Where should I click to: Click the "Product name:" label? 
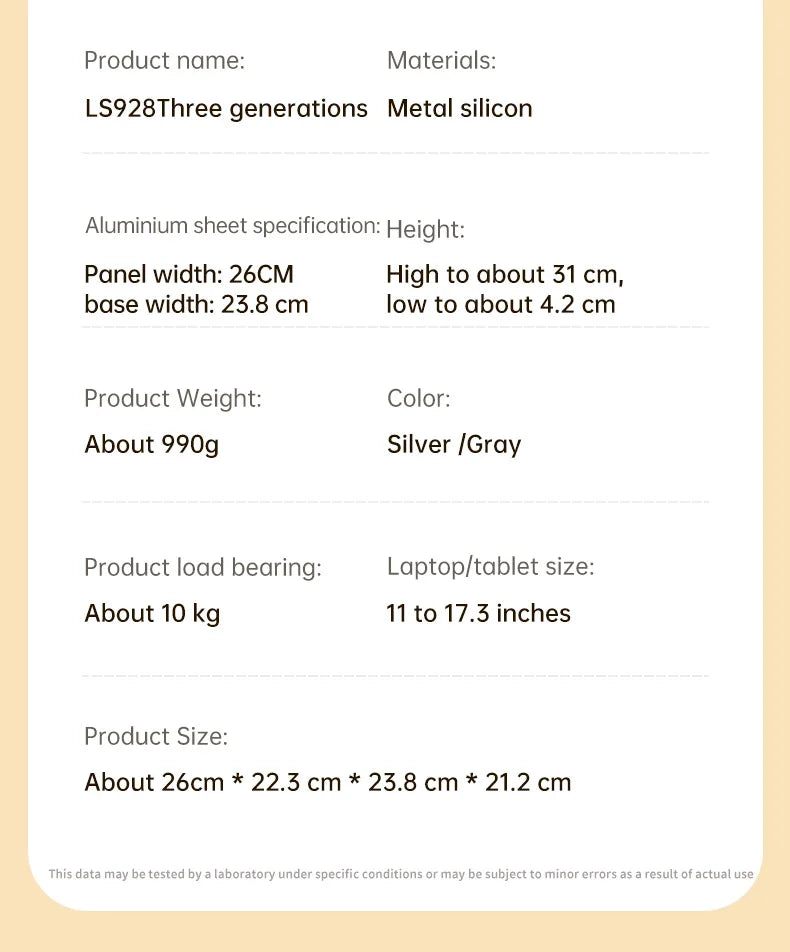click(x=164, y=60)
